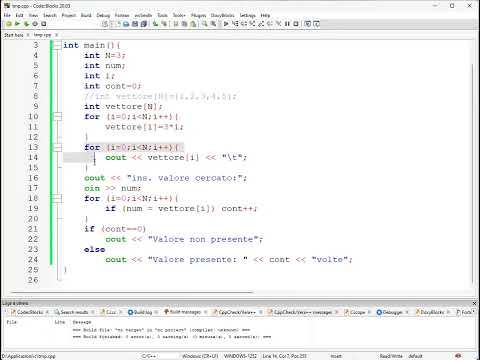Open the Debug menu
This screenshot has width=480, height=360.
pyautogui.click(x=103, y=15)
